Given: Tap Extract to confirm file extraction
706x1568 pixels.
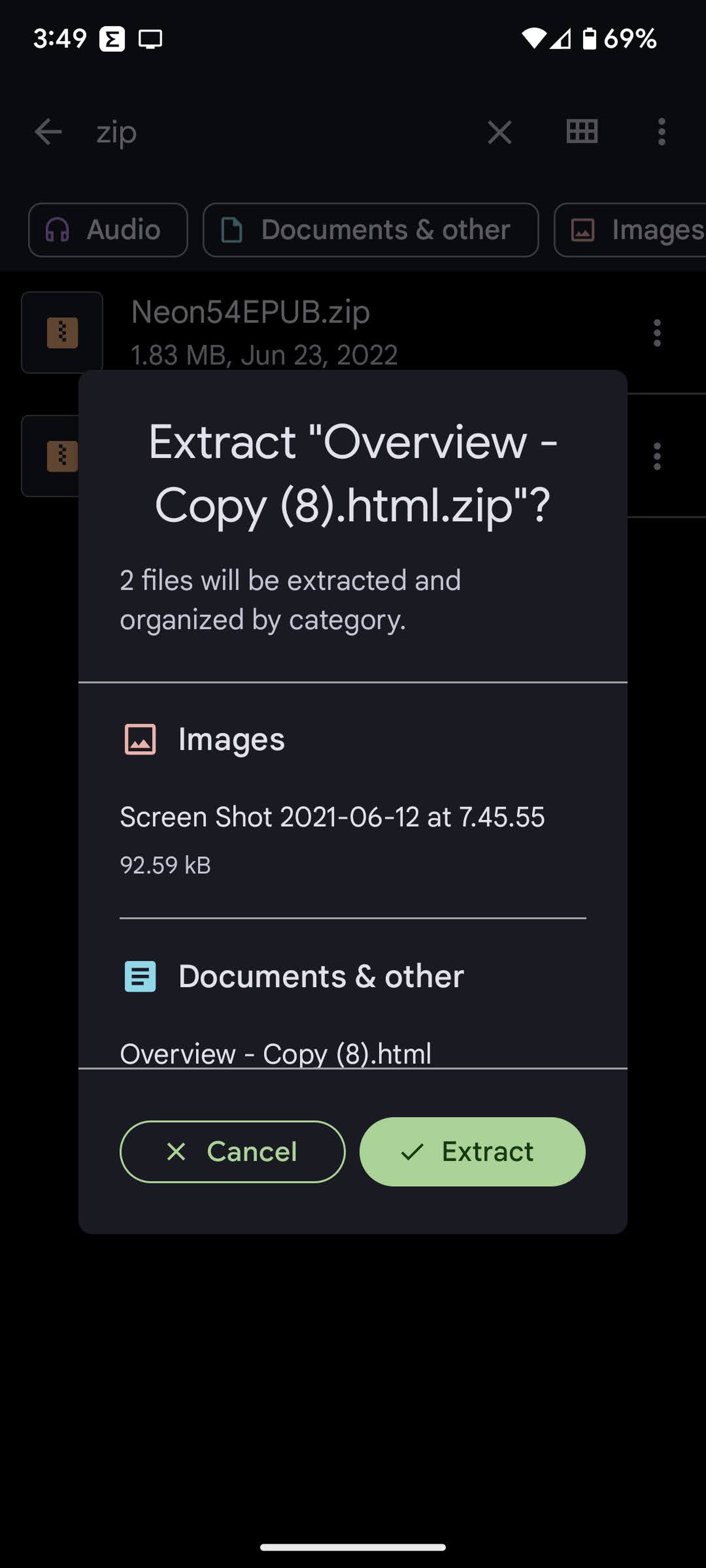Looking at the screenshot, I should 472,1151.
